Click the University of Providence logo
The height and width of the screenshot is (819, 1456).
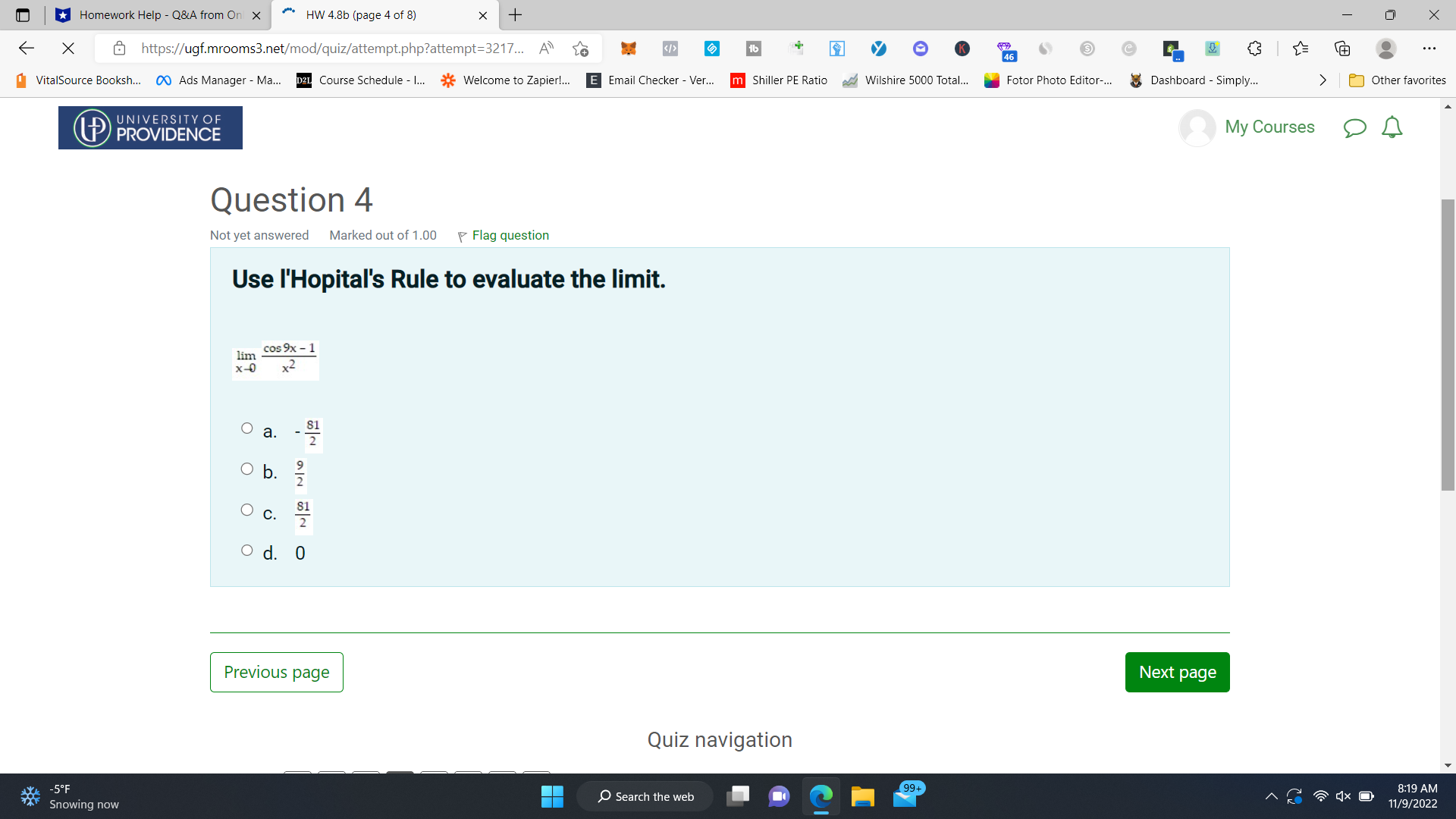pyautogui.click(x=149, y=127)
